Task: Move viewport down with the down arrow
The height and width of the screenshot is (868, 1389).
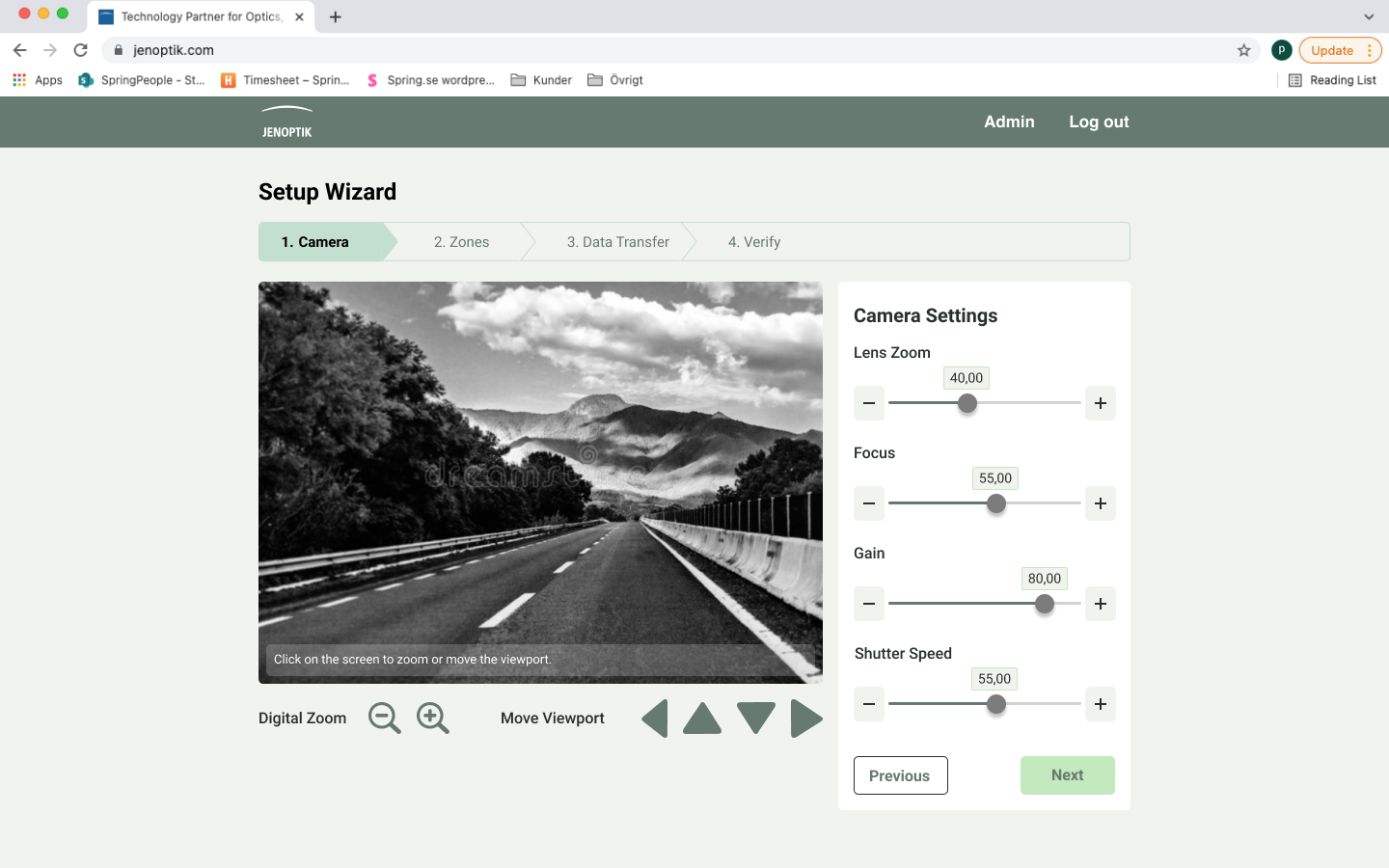Action: pyautogui.click(x=756, y=719)
